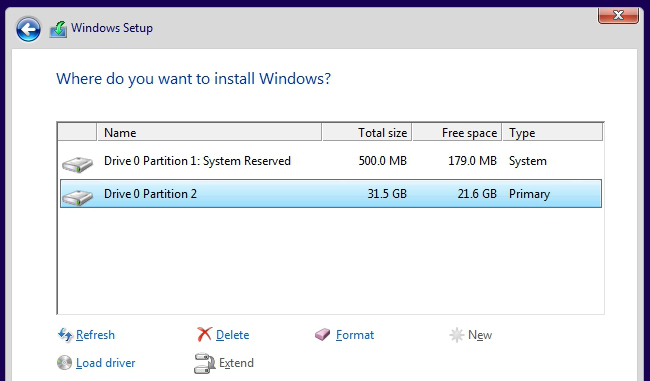650x381 pixels.
Task: Sort by the Free space column header
Action: (x=457, y=132)
